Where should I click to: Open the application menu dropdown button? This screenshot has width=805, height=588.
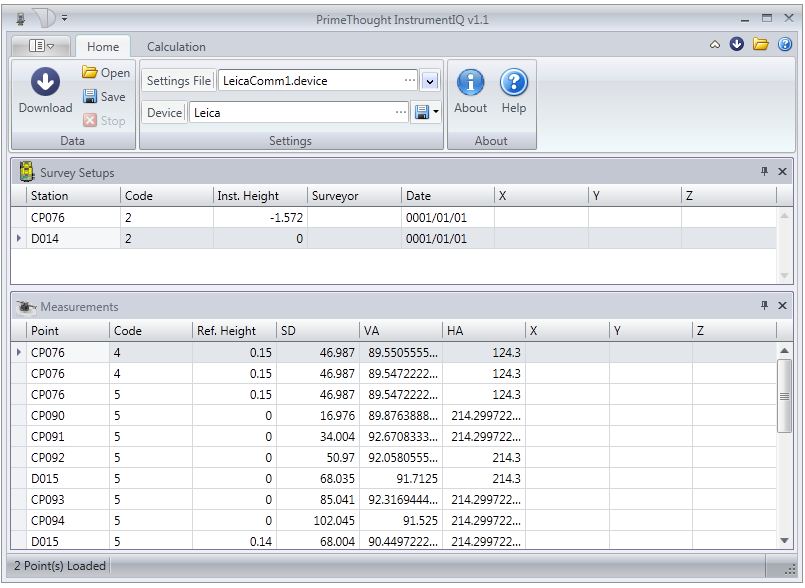point(40,46)
